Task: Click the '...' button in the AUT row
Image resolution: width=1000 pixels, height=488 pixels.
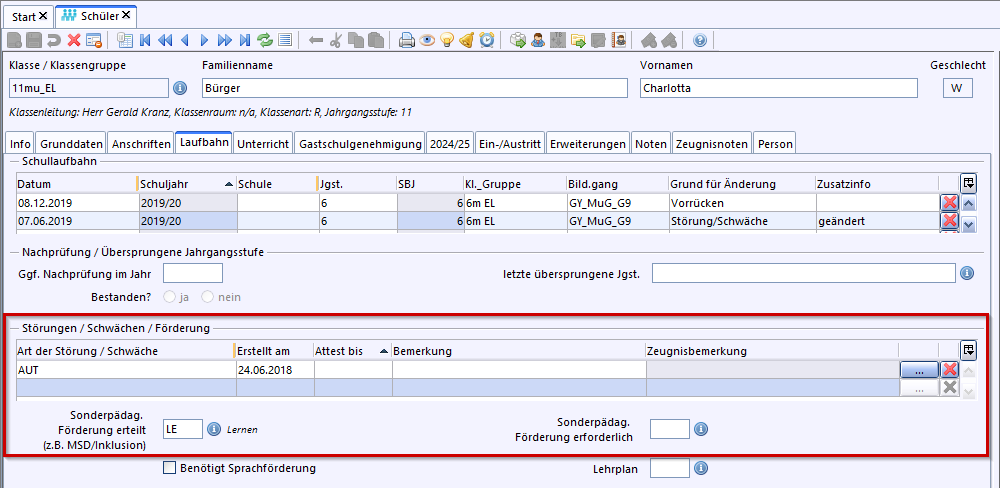Action: pyautogui.click(x=919, y=369)
